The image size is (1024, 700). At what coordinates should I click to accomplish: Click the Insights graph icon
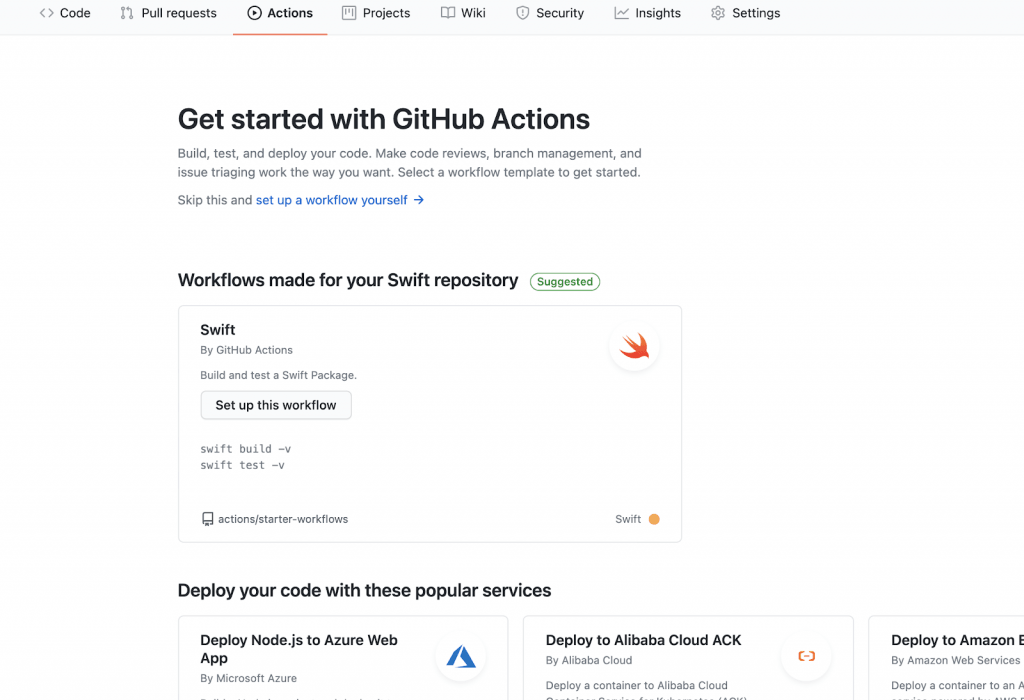[x=622, y=13]
